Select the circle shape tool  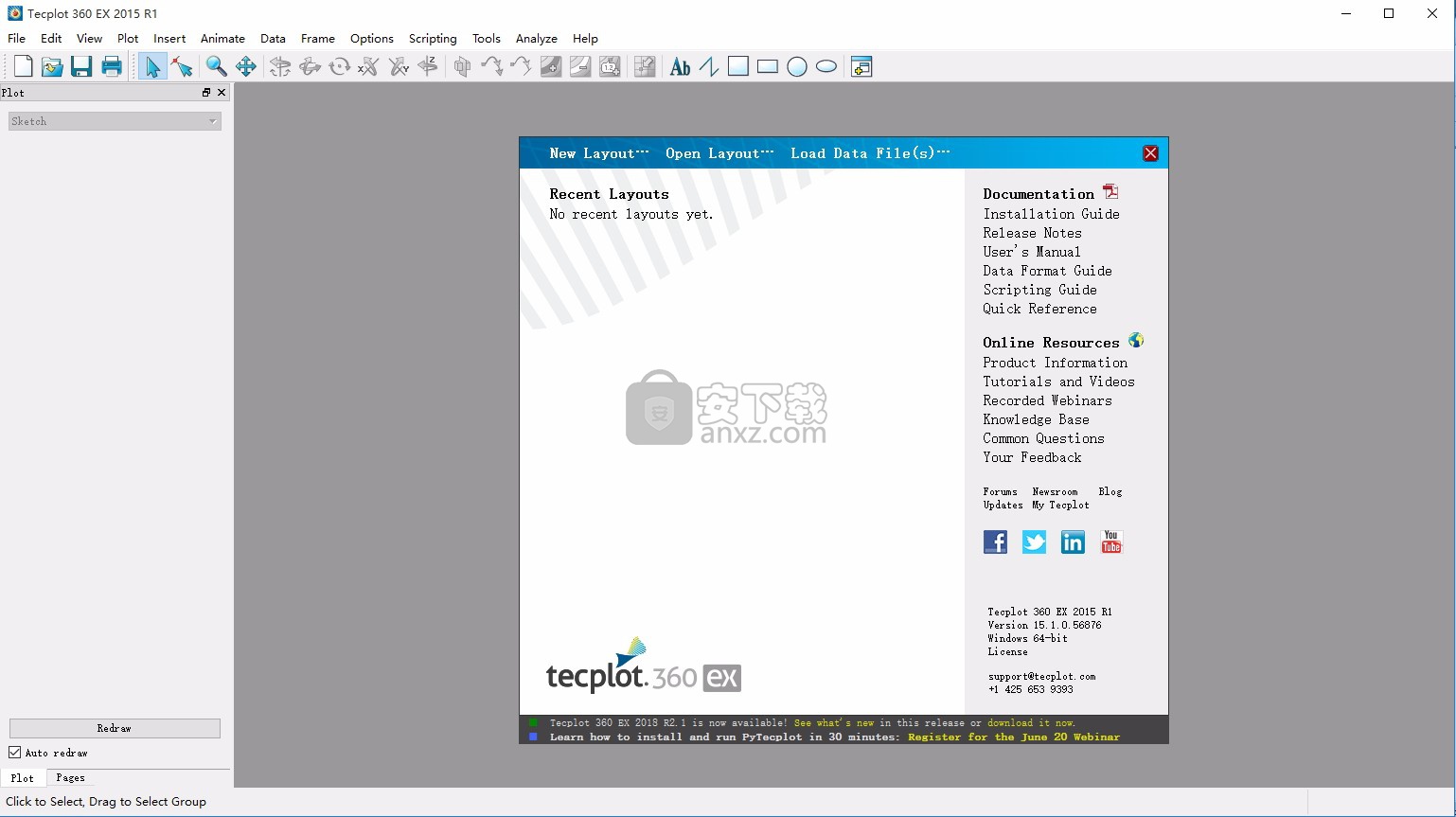[797, 66]
